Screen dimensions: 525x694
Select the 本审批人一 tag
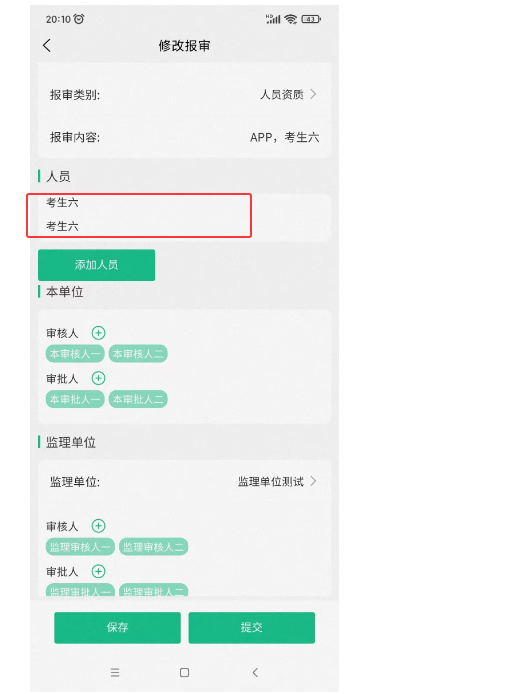(x=75, y=399)
